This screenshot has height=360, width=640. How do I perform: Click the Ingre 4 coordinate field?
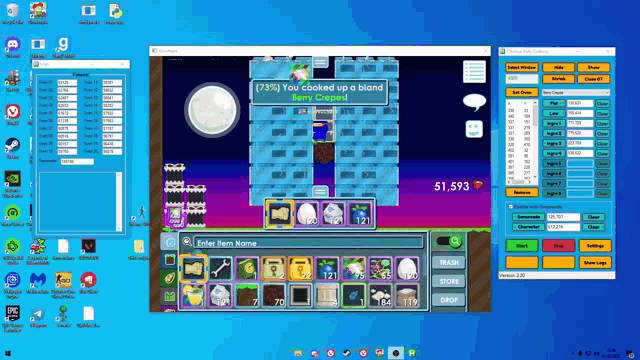pos(580,153)
